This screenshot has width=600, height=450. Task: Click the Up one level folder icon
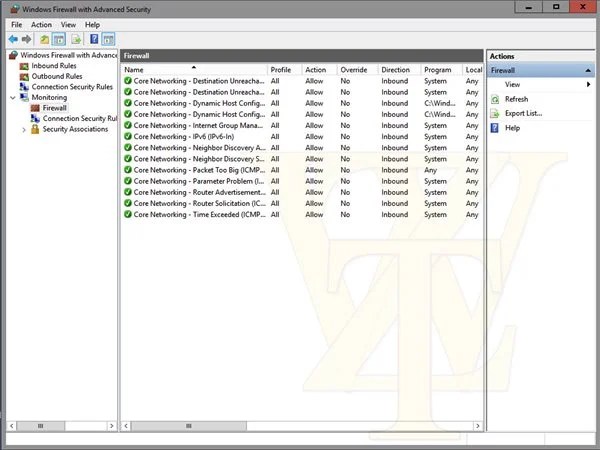coord(45,39)
